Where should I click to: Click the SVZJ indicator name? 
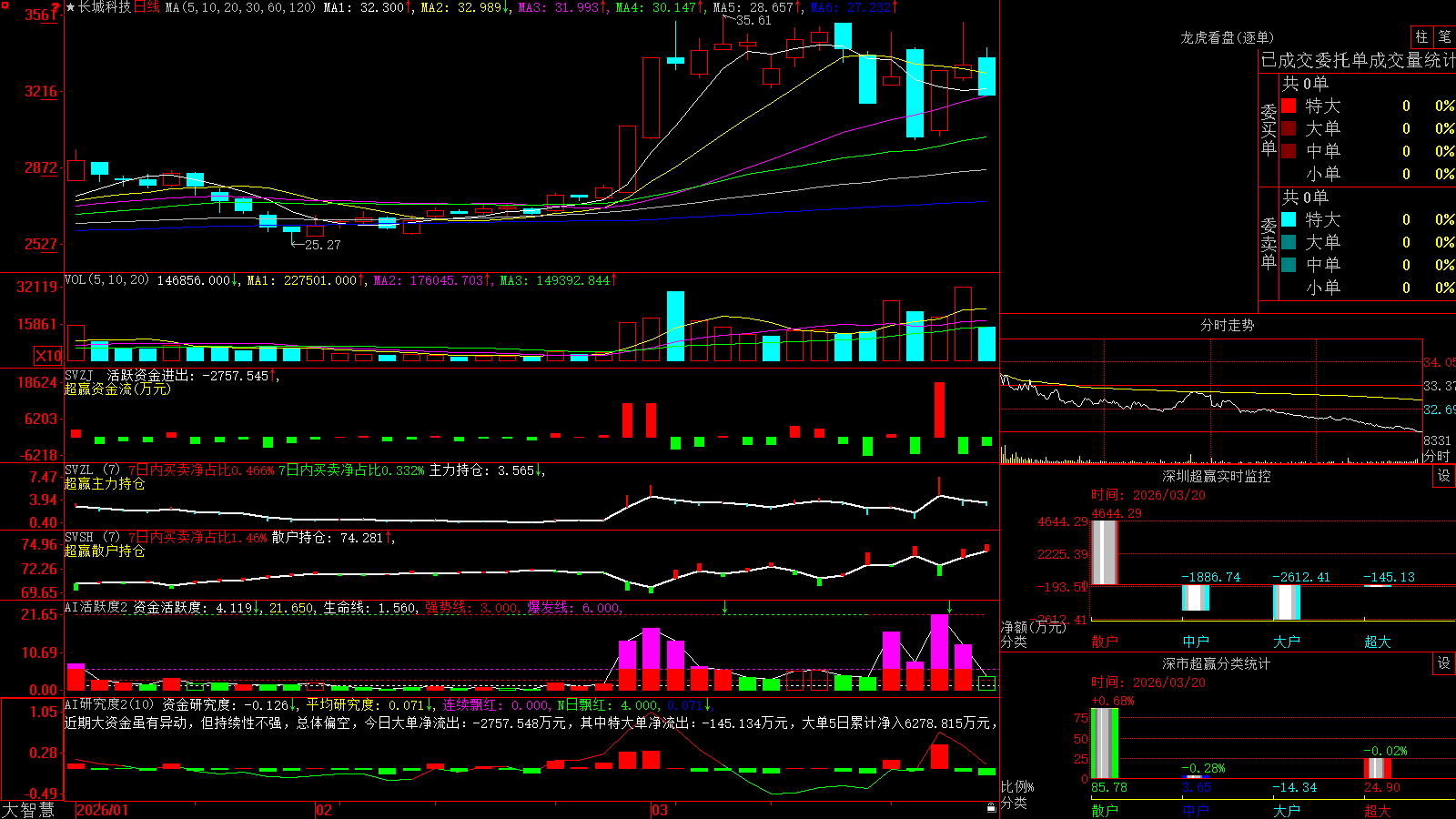tap(79, 375)
